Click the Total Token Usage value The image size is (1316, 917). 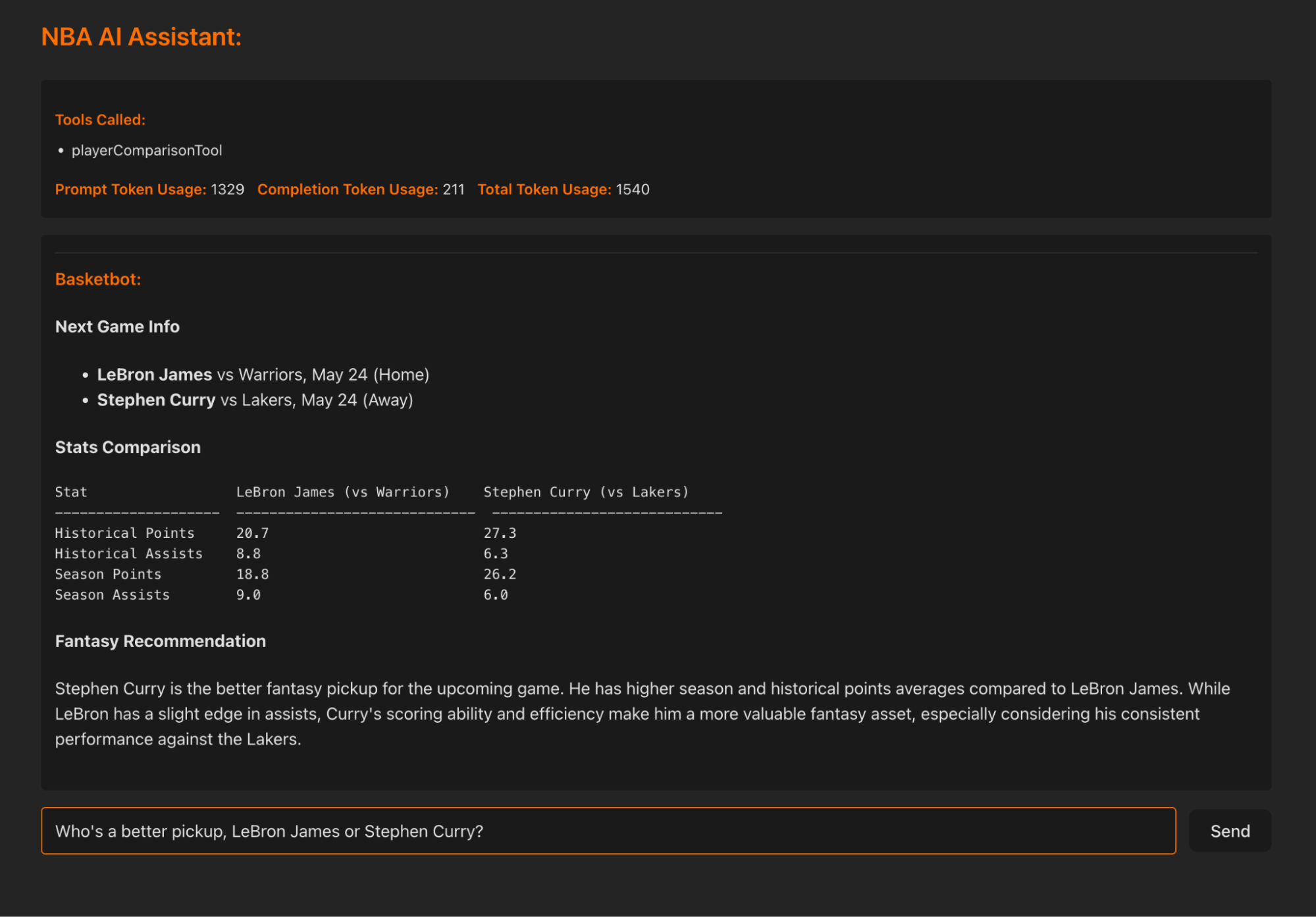(x=632, y=190)
